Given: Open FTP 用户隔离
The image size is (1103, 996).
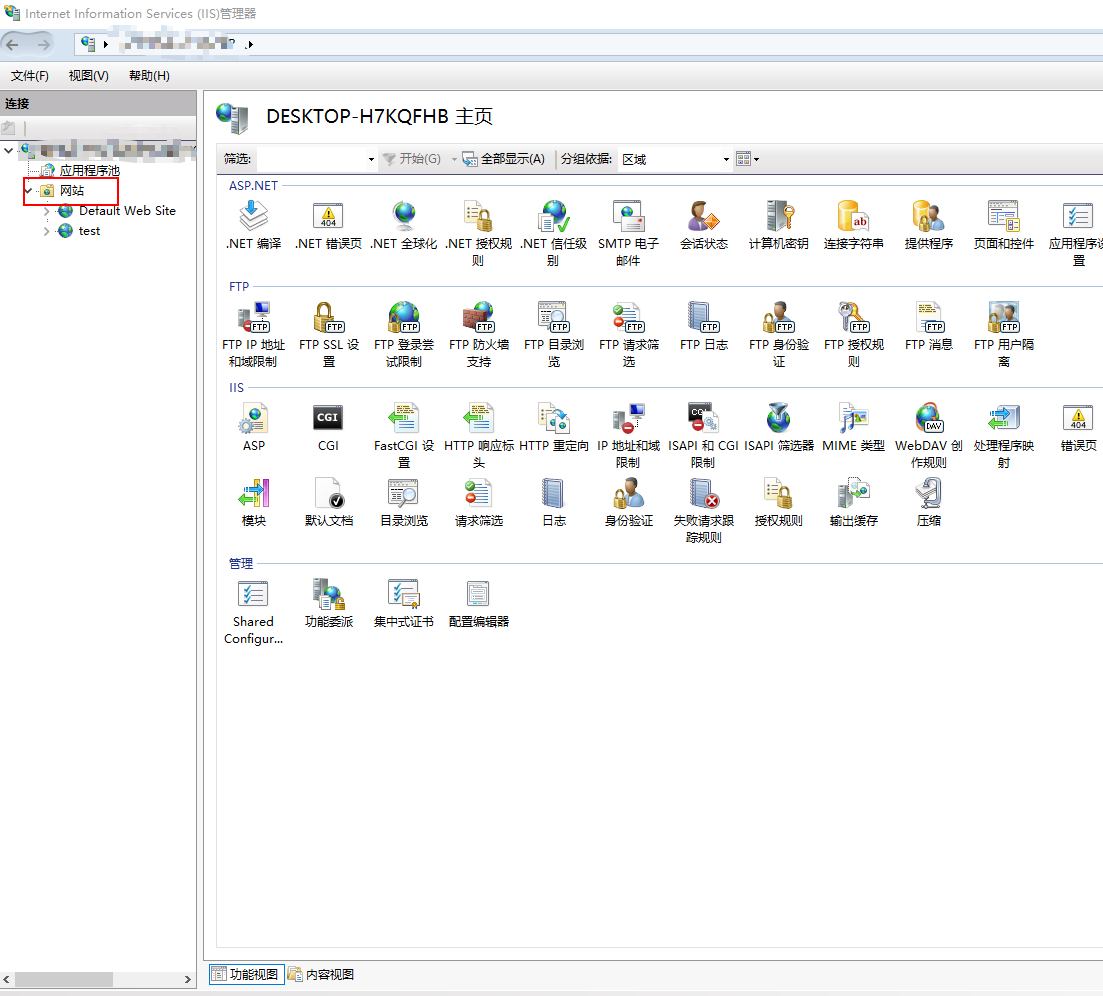Looking at the screenshot, I should (1004, 334).
